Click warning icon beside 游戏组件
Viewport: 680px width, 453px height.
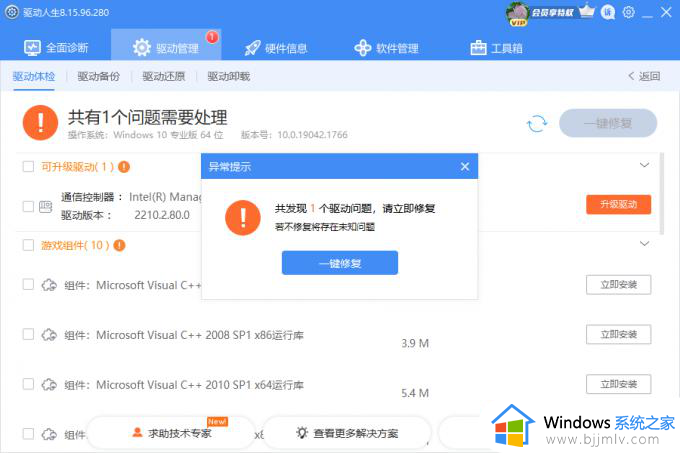pyautogui.click(x=119, y=245)
